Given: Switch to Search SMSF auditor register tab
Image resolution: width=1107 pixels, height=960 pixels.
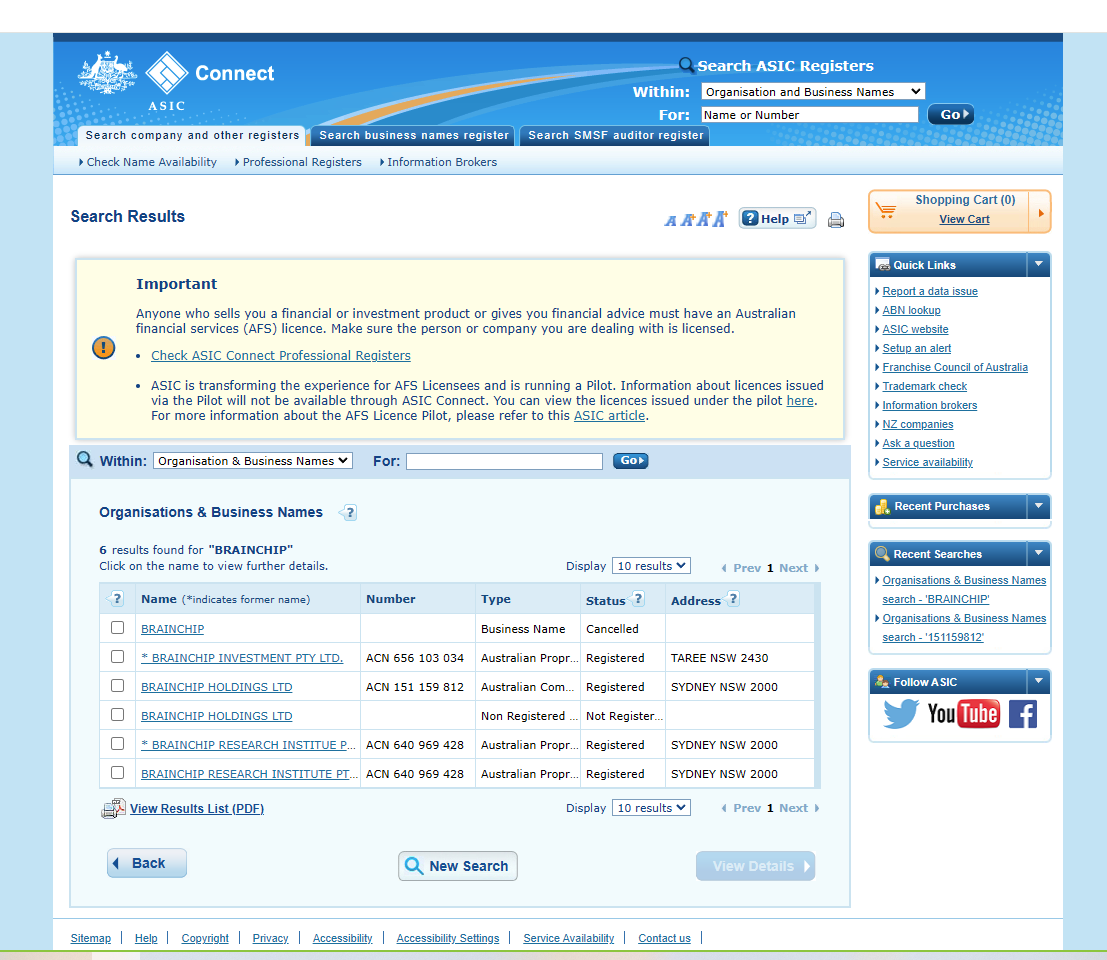Looking at the screenshot, I should 616,136.
